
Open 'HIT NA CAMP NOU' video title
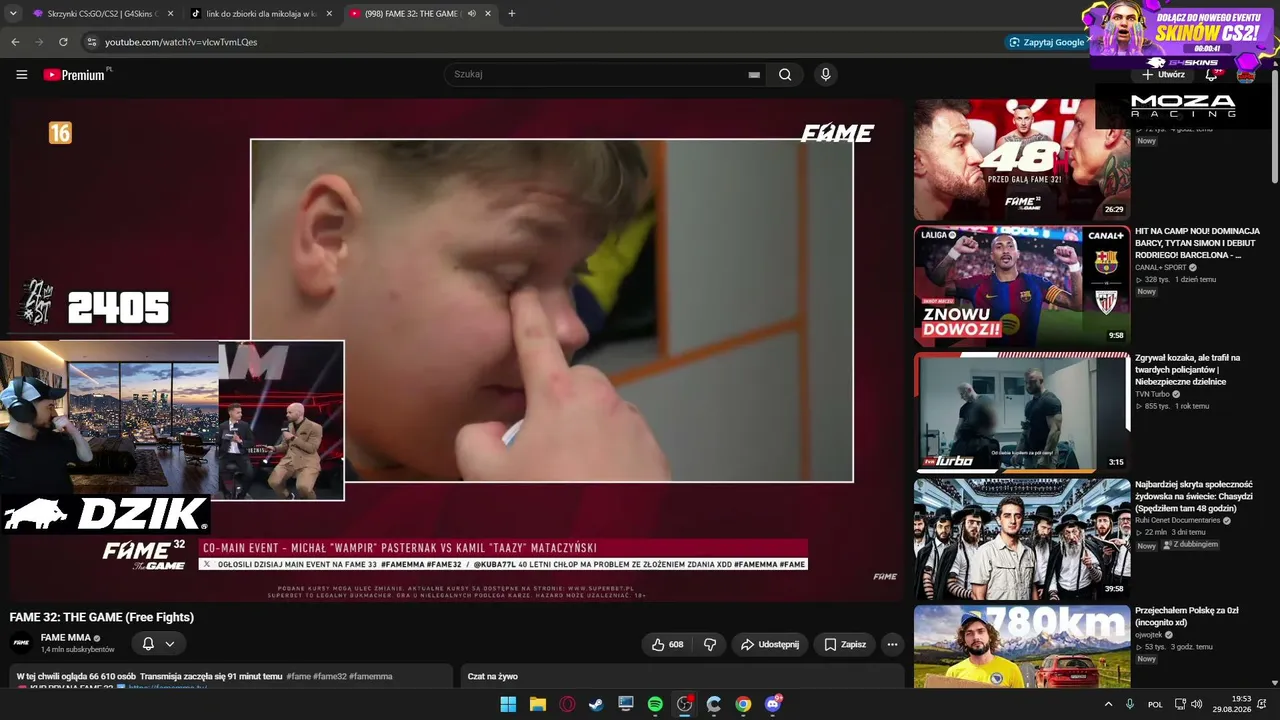click(x=1197, y=243)
